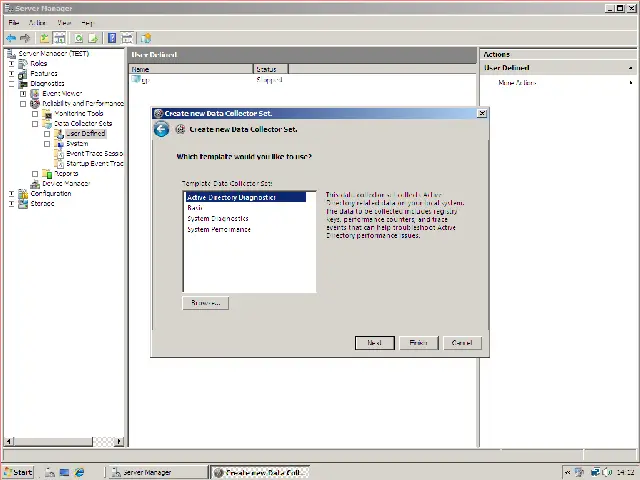
Task: Expand the Storage tree node
Action: [x=11, y=204]
